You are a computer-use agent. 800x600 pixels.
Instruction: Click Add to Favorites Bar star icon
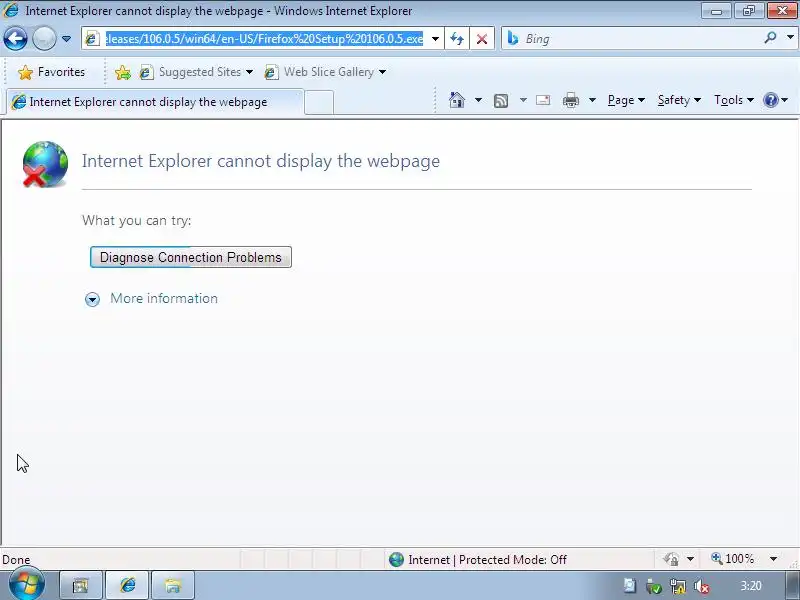[x=122, y=72]
